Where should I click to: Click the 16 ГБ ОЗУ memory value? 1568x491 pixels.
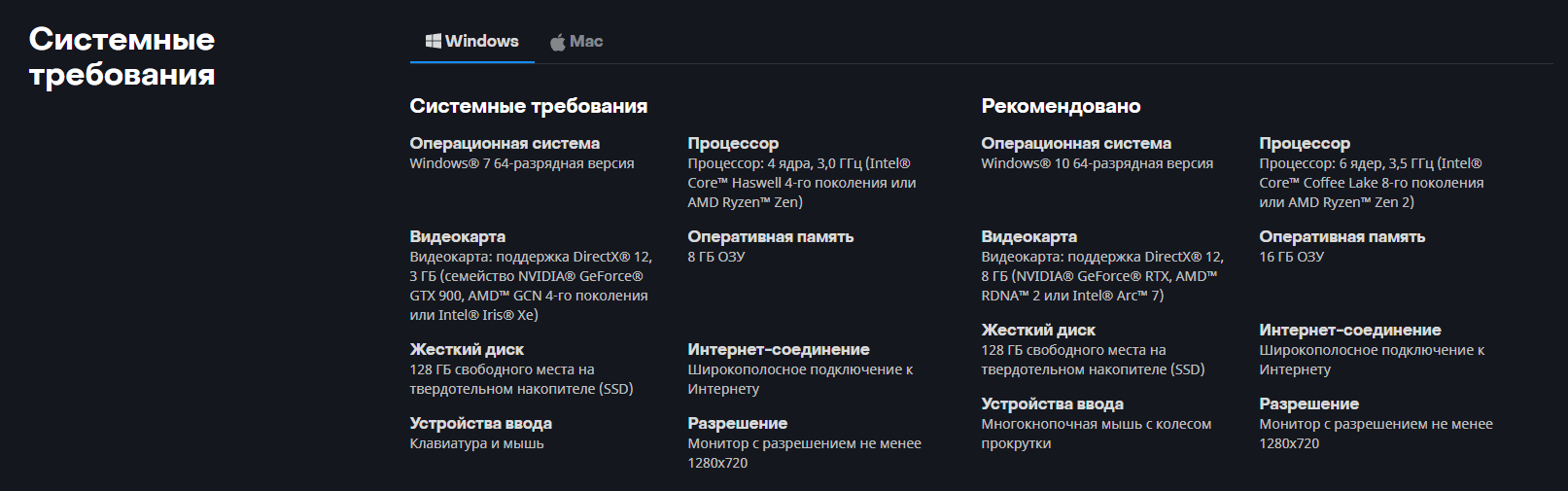point(1291,257)
